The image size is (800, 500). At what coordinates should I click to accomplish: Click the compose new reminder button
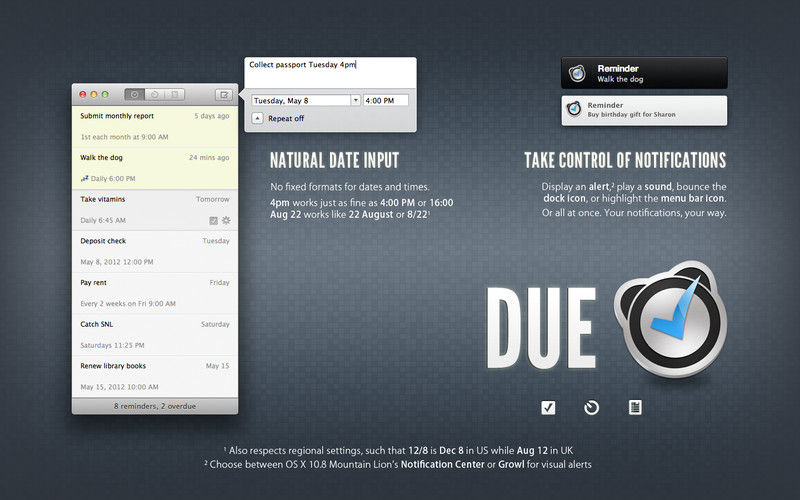[223, 94]
